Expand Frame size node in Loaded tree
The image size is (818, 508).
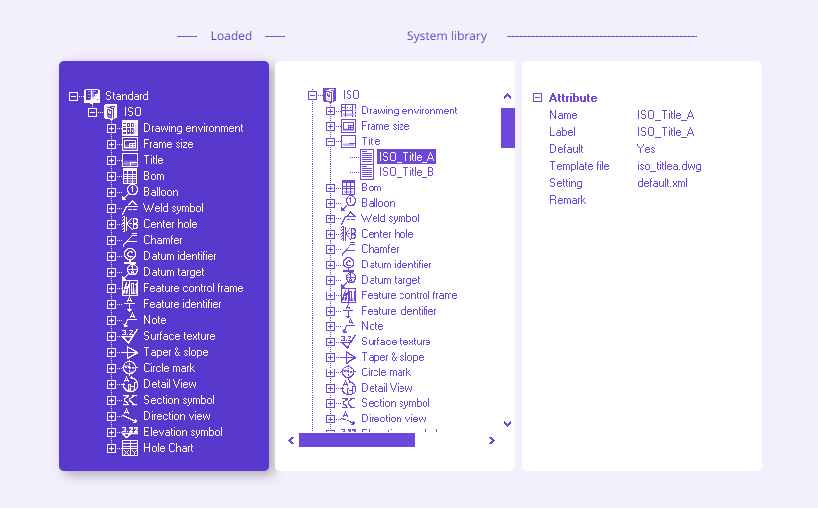point(112,144)
